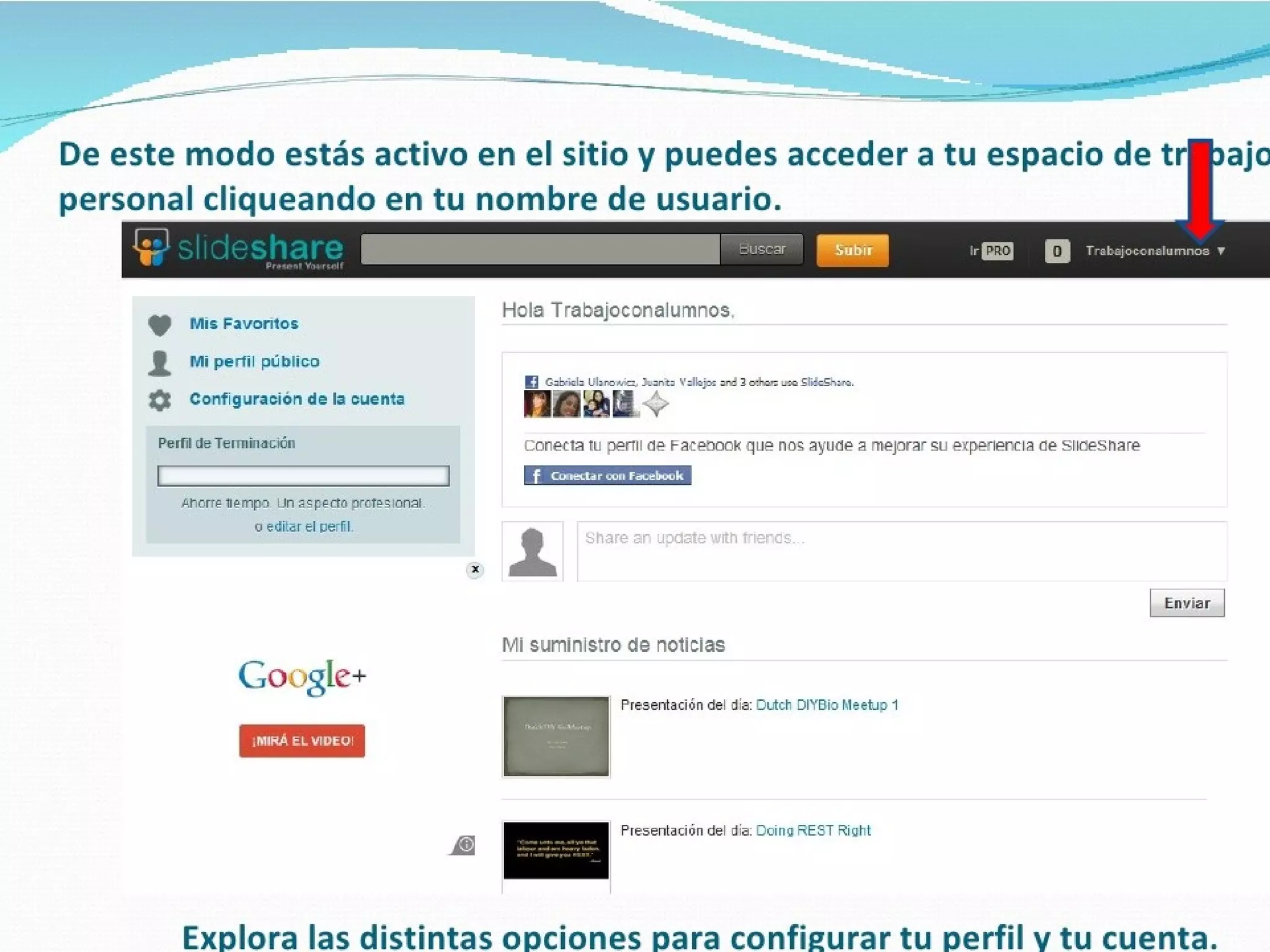Click the Buscar search button
The height and width of the screenshot is (952, 1270).
[762, 249]
